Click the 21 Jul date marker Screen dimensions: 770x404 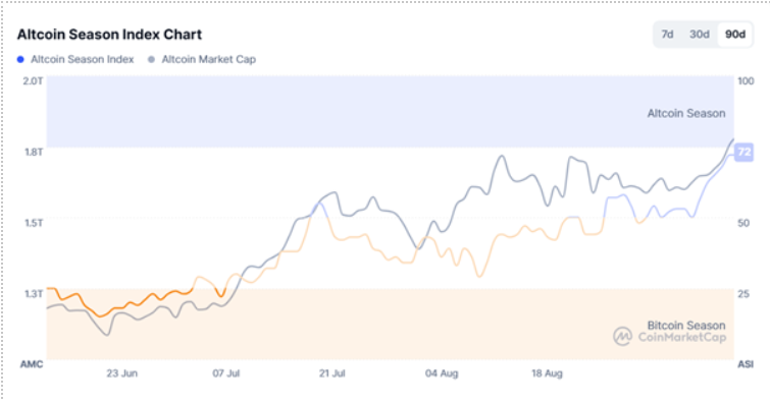click(x=332, y=373)
